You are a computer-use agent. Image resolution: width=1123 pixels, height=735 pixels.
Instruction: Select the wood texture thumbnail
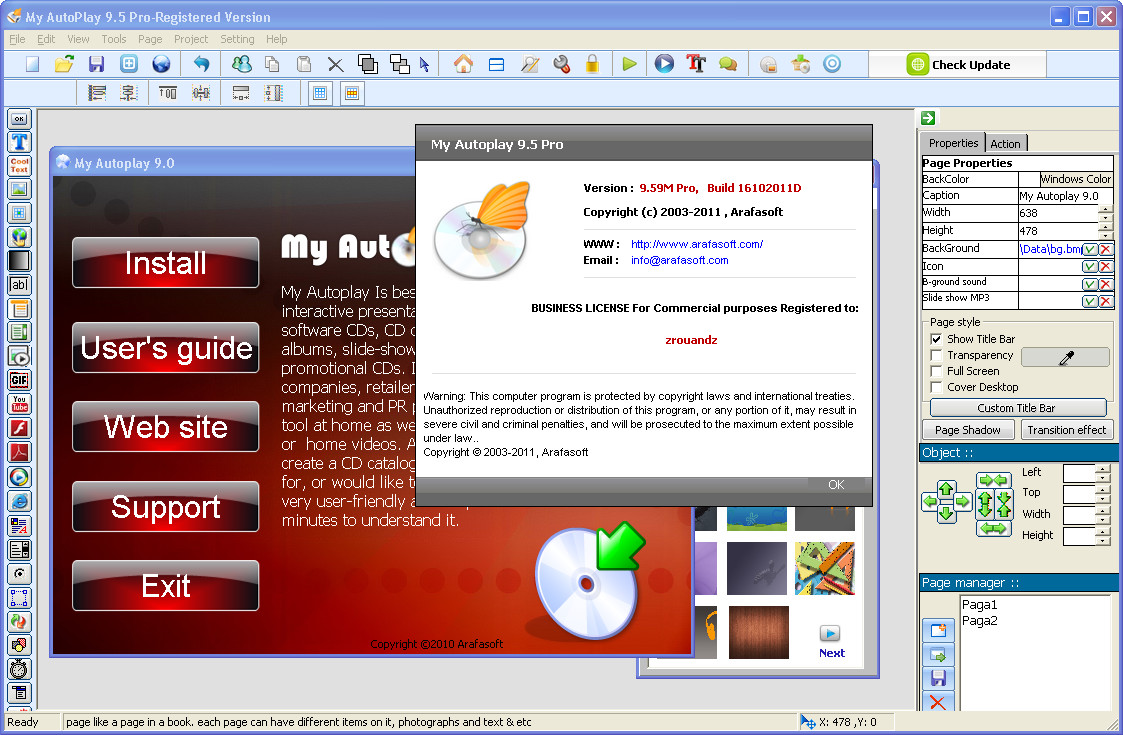[x=758, y=633]
